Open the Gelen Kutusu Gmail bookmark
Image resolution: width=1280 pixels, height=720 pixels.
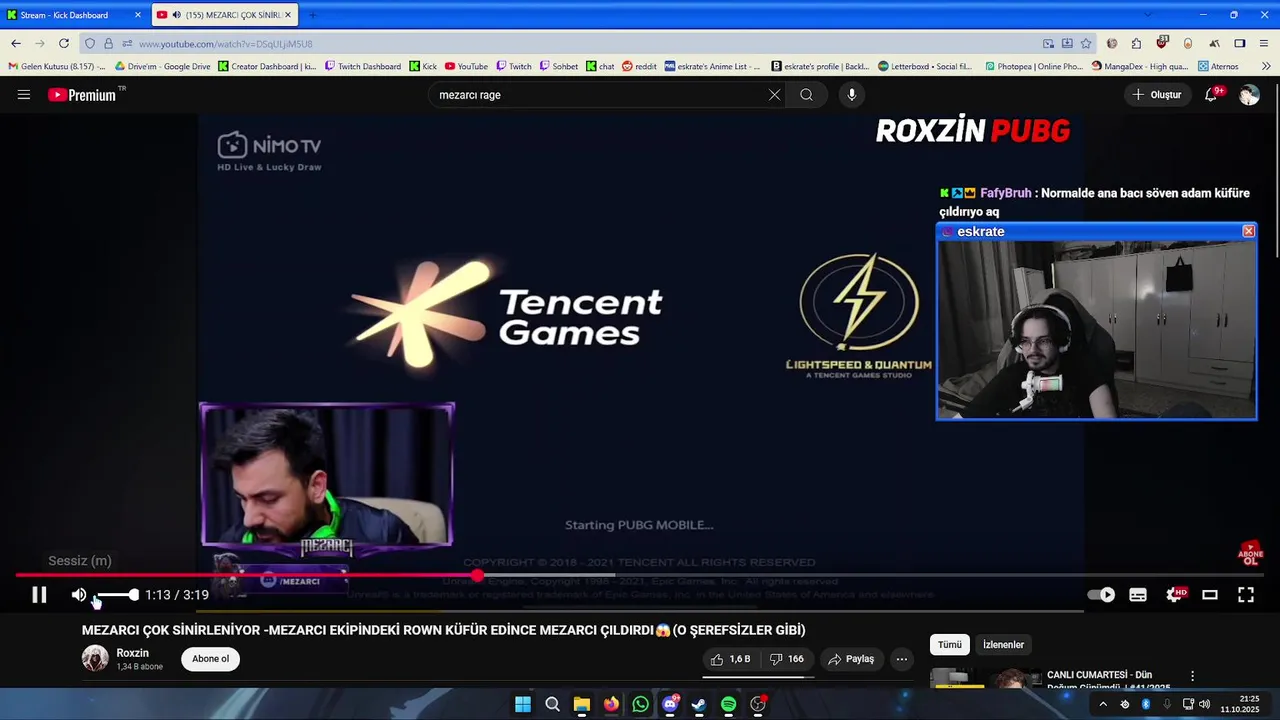pos(57,67)
